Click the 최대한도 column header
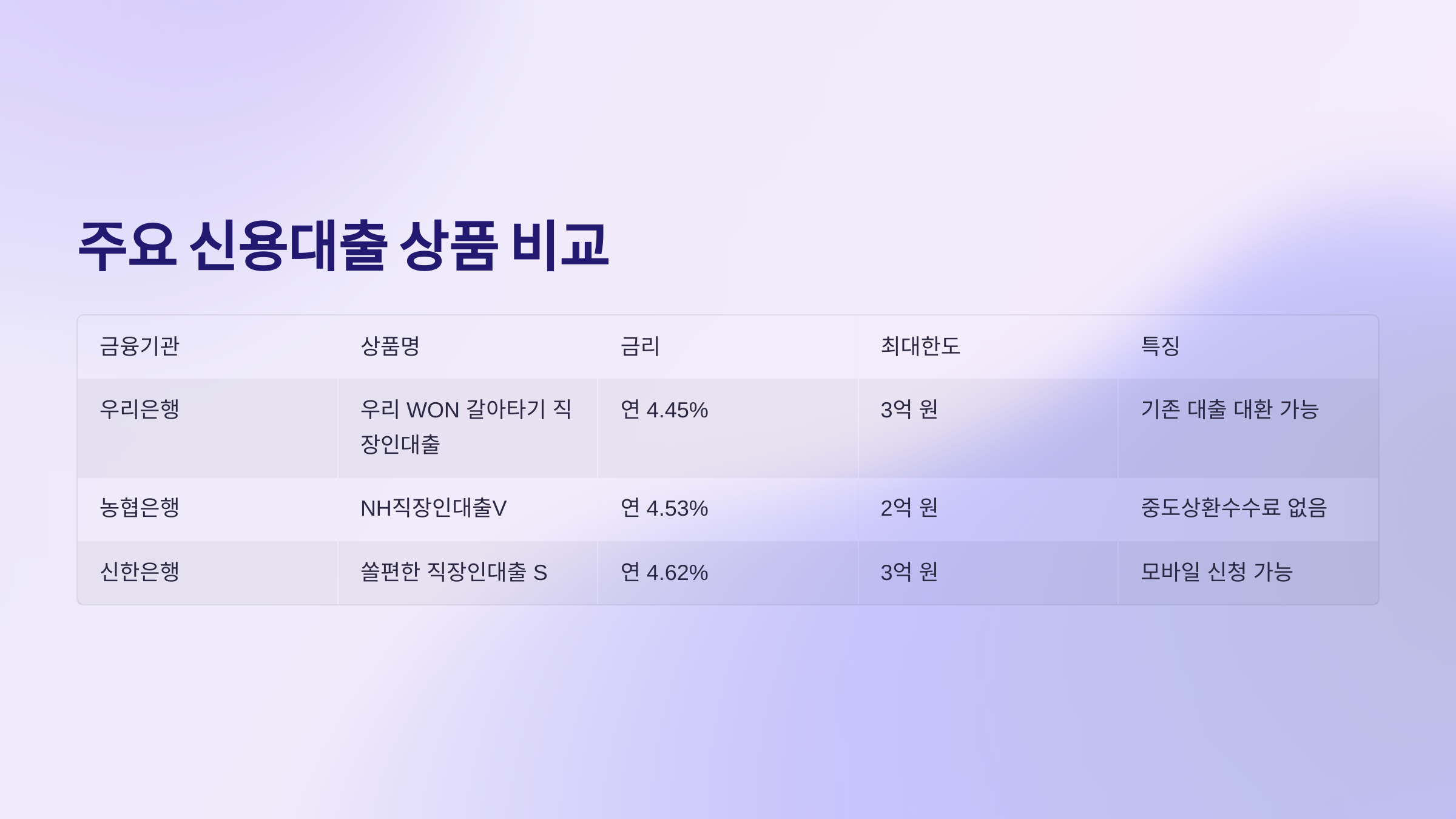Viewport: 1456px width, 819px height. click(x=920, y=346)
